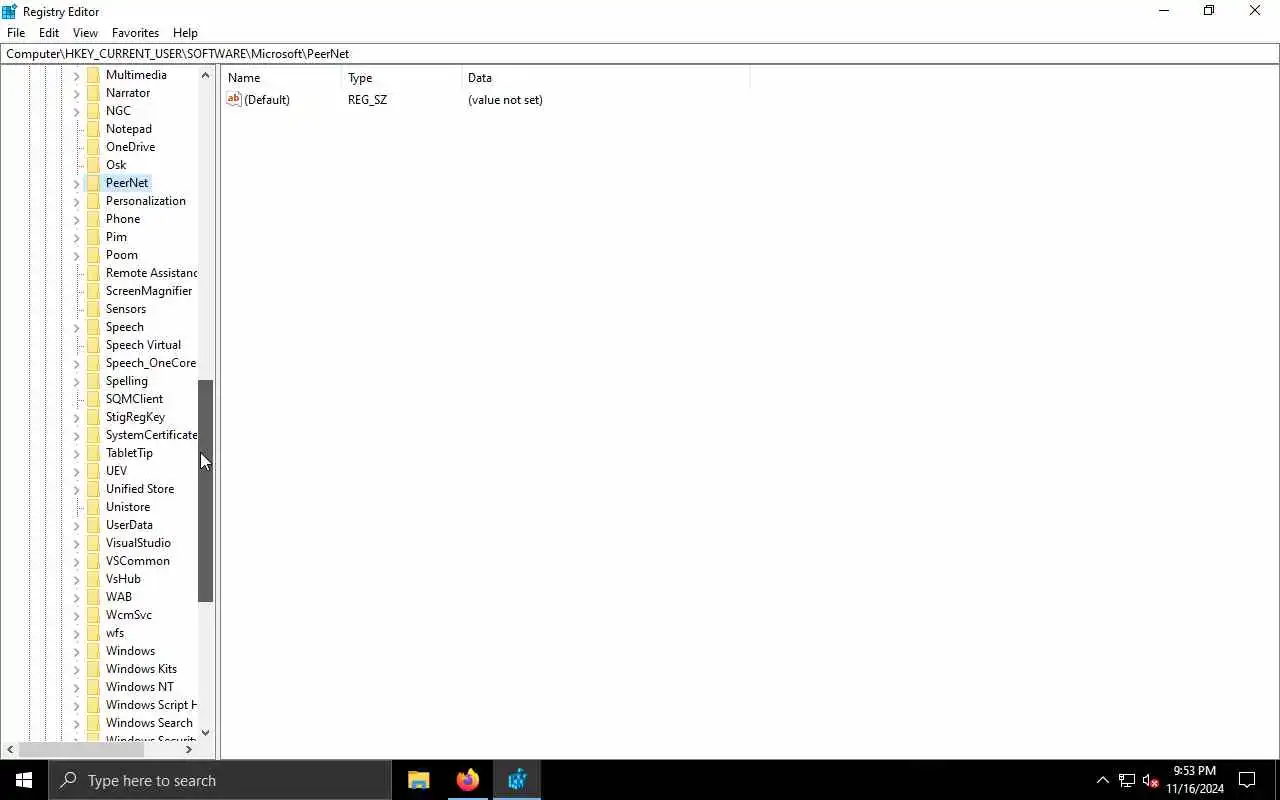Select the VSCommon key
The image size is (1280, 800).
click(x=138, y=561)
